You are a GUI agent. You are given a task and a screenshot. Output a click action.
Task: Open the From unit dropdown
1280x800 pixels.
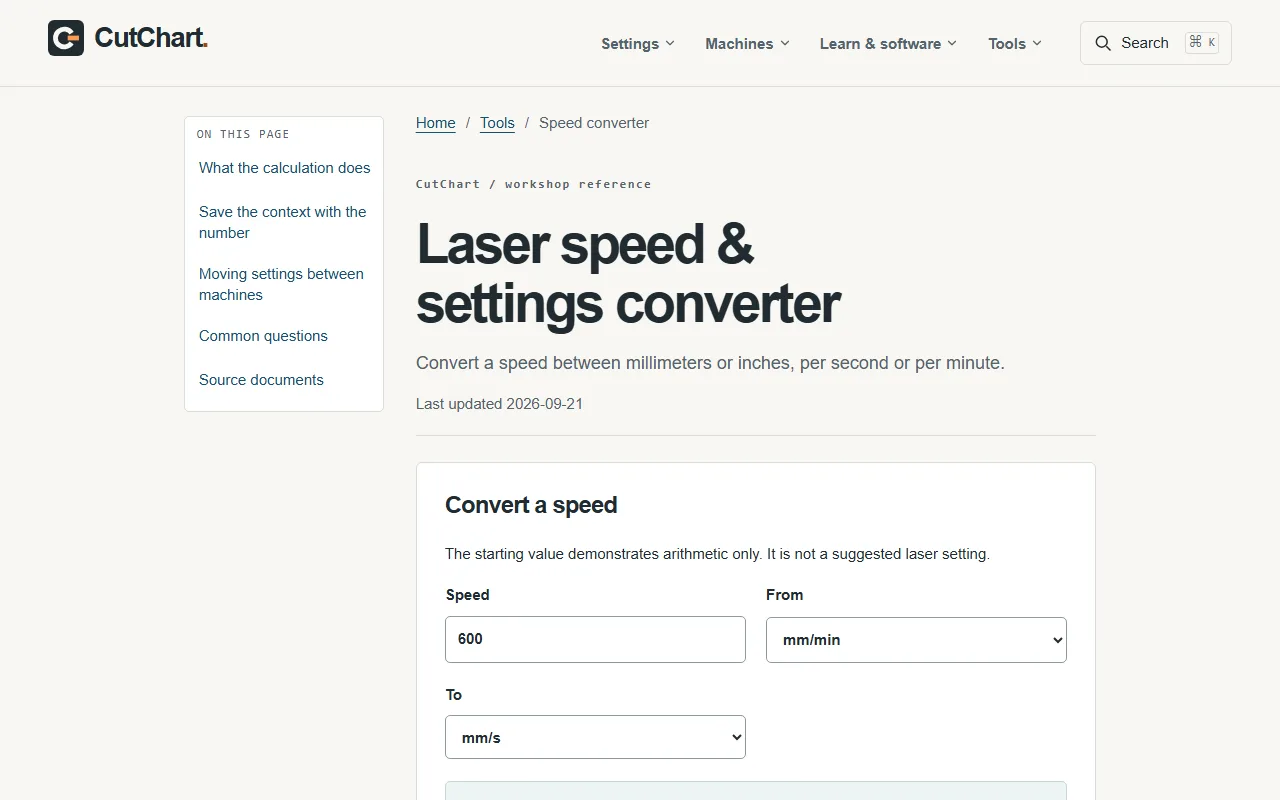click(x=916, y=639)
